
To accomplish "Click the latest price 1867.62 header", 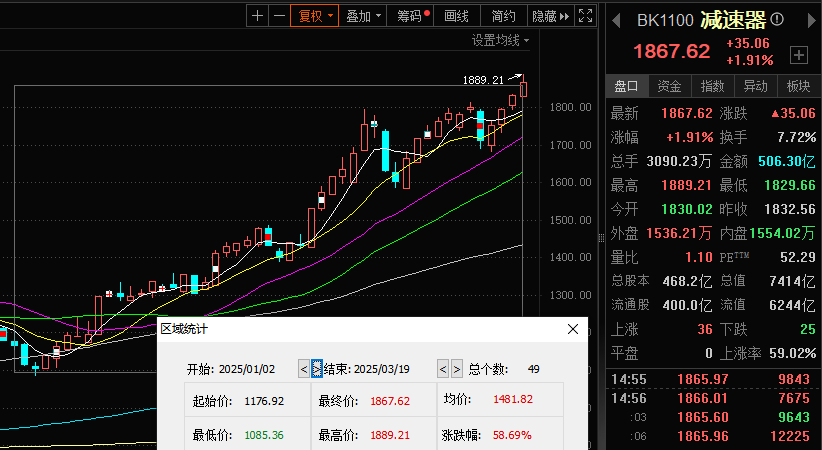I will point(672,51).
